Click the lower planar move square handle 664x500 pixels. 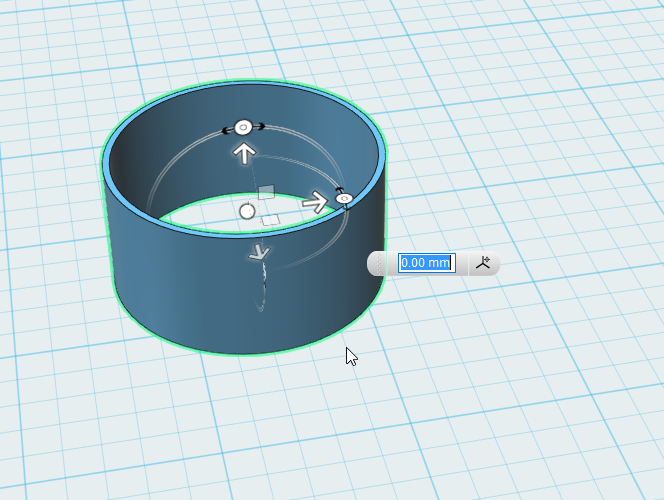pyautogui.click(x=270, y=220)
